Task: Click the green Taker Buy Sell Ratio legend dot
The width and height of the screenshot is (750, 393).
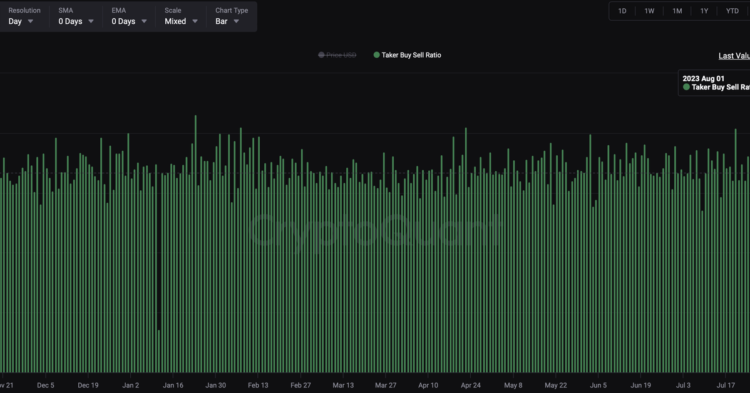Action: tap(376, 55)
